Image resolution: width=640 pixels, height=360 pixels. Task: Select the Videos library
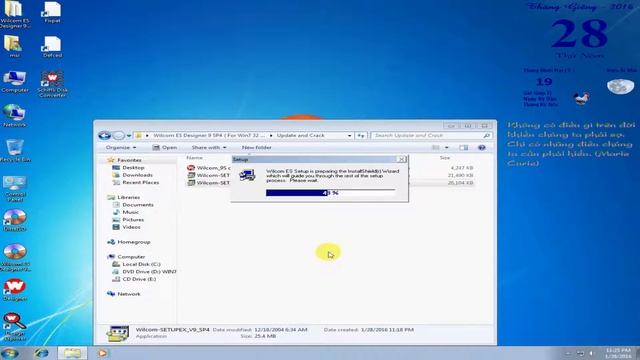coord(131,227)
